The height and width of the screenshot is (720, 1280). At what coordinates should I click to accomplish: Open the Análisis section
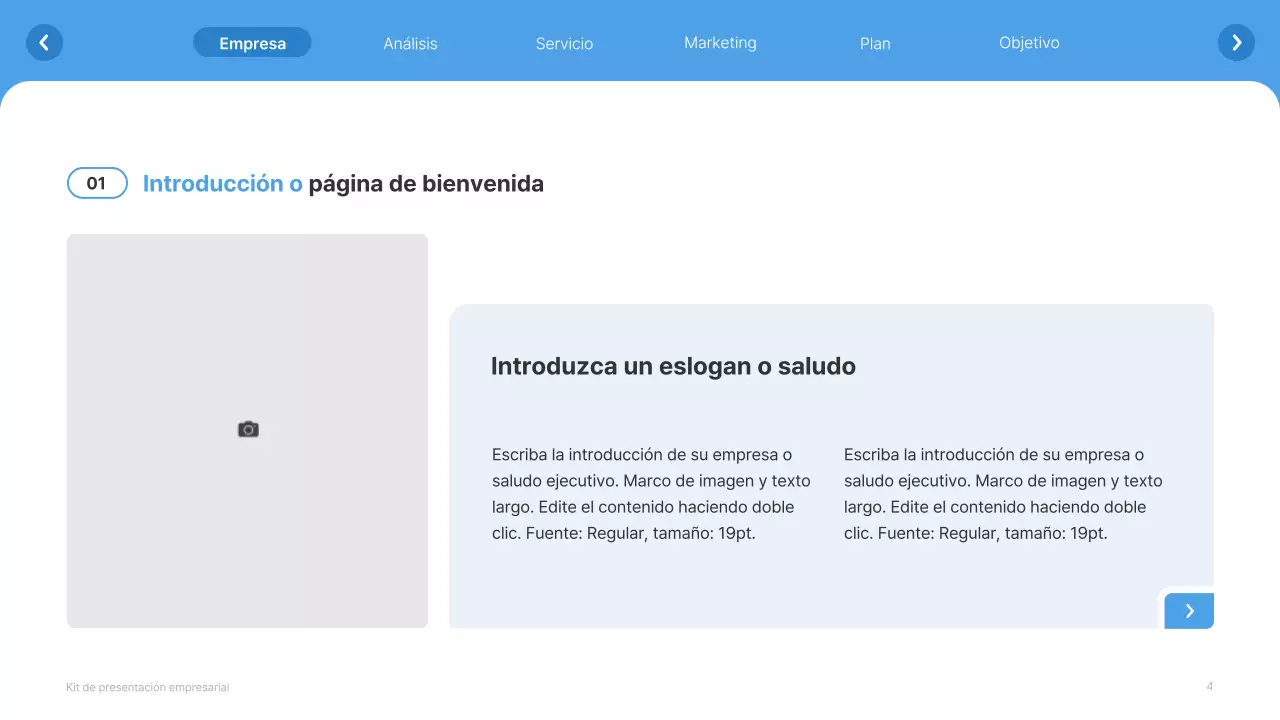click(410, 43)
